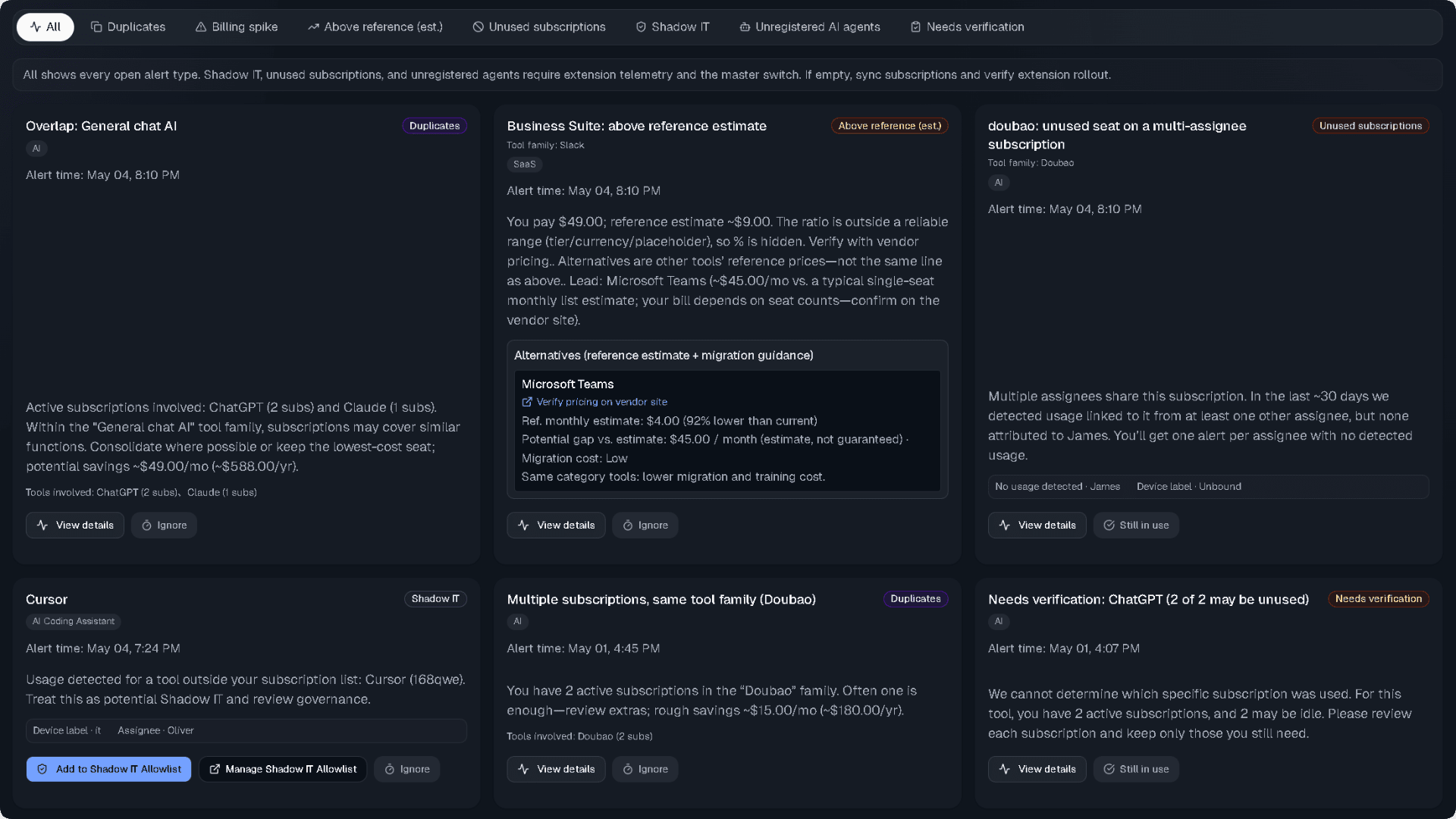The image size is (1456, 819).
Task: Add Cursor to Shadow IT Allowlist
Action: (x=108, y=769)
